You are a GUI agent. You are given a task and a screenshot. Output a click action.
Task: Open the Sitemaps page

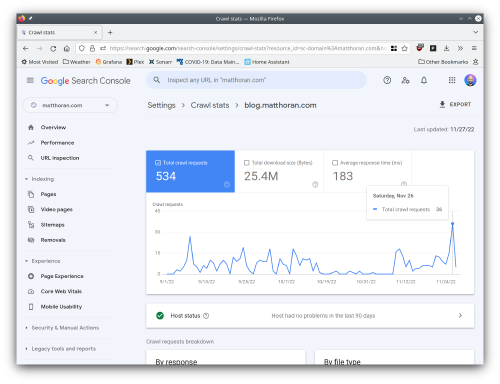point(52,225)
